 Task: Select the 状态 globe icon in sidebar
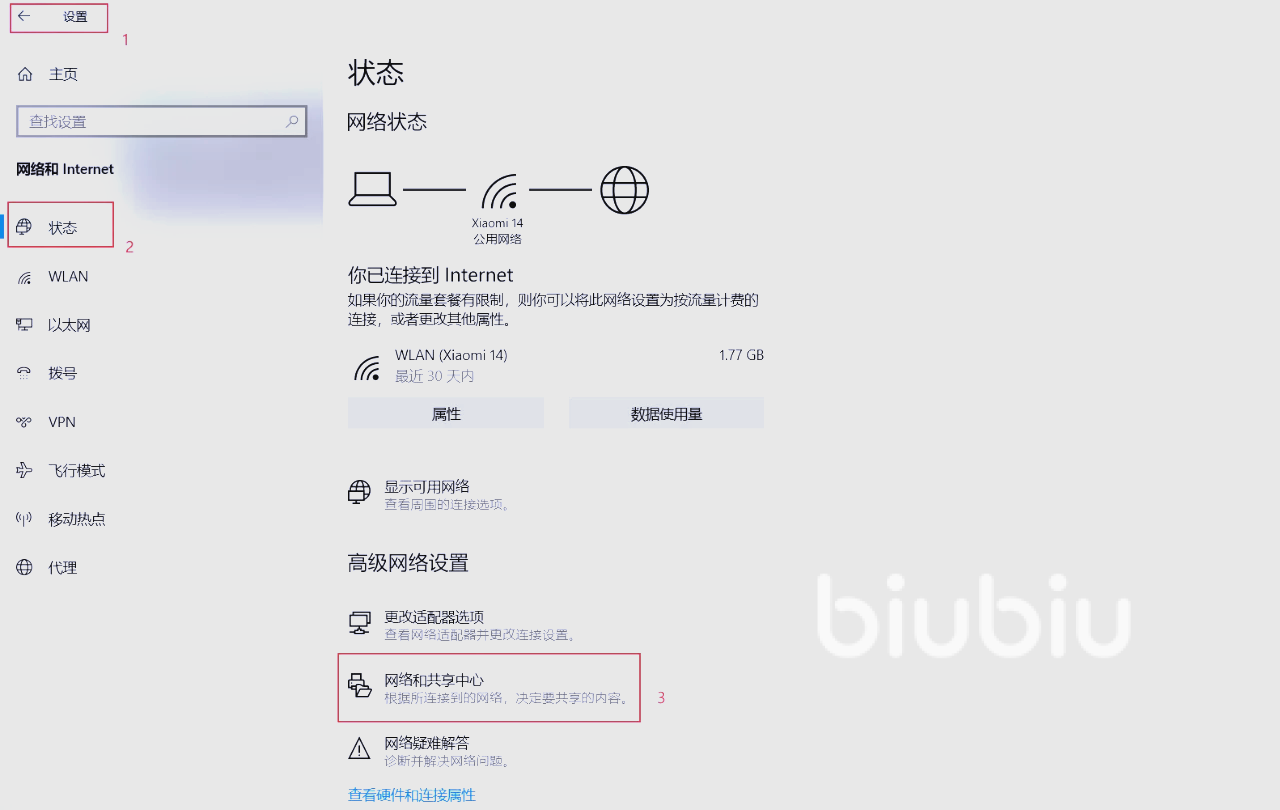coord(25,227)
